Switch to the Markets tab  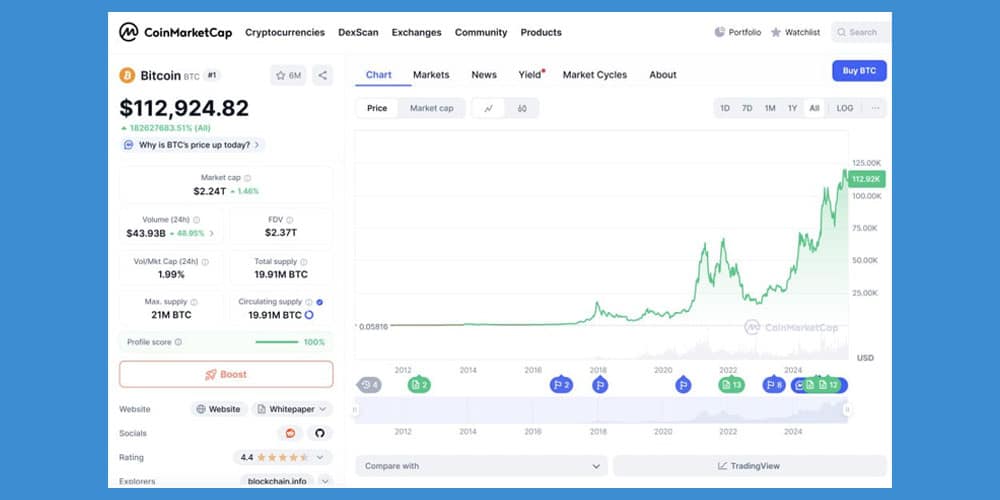pyautogui.click(x=431, y=75)
